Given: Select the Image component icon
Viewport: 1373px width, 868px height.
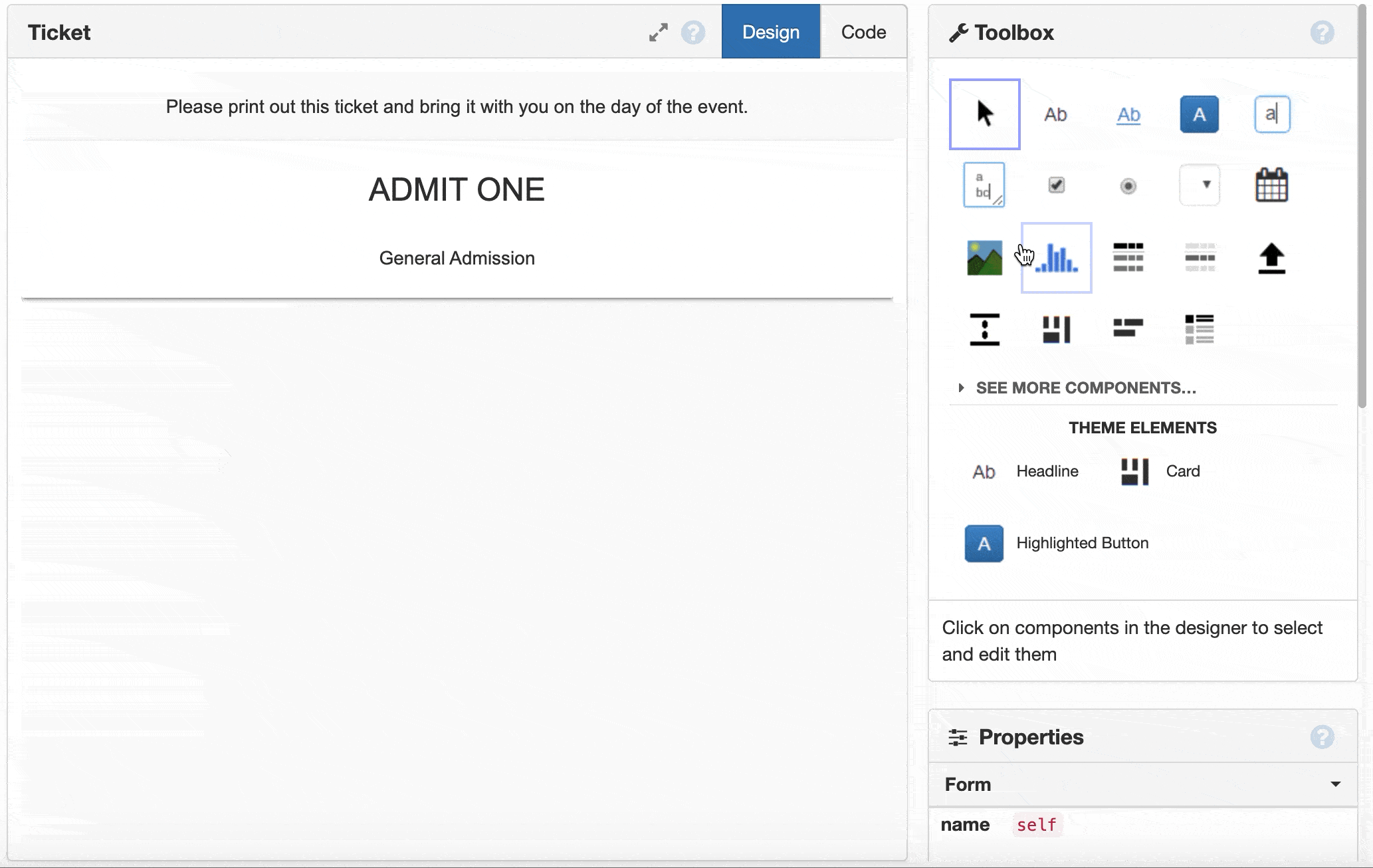Looking at the screenshot, I should click(x=984, y=258).
